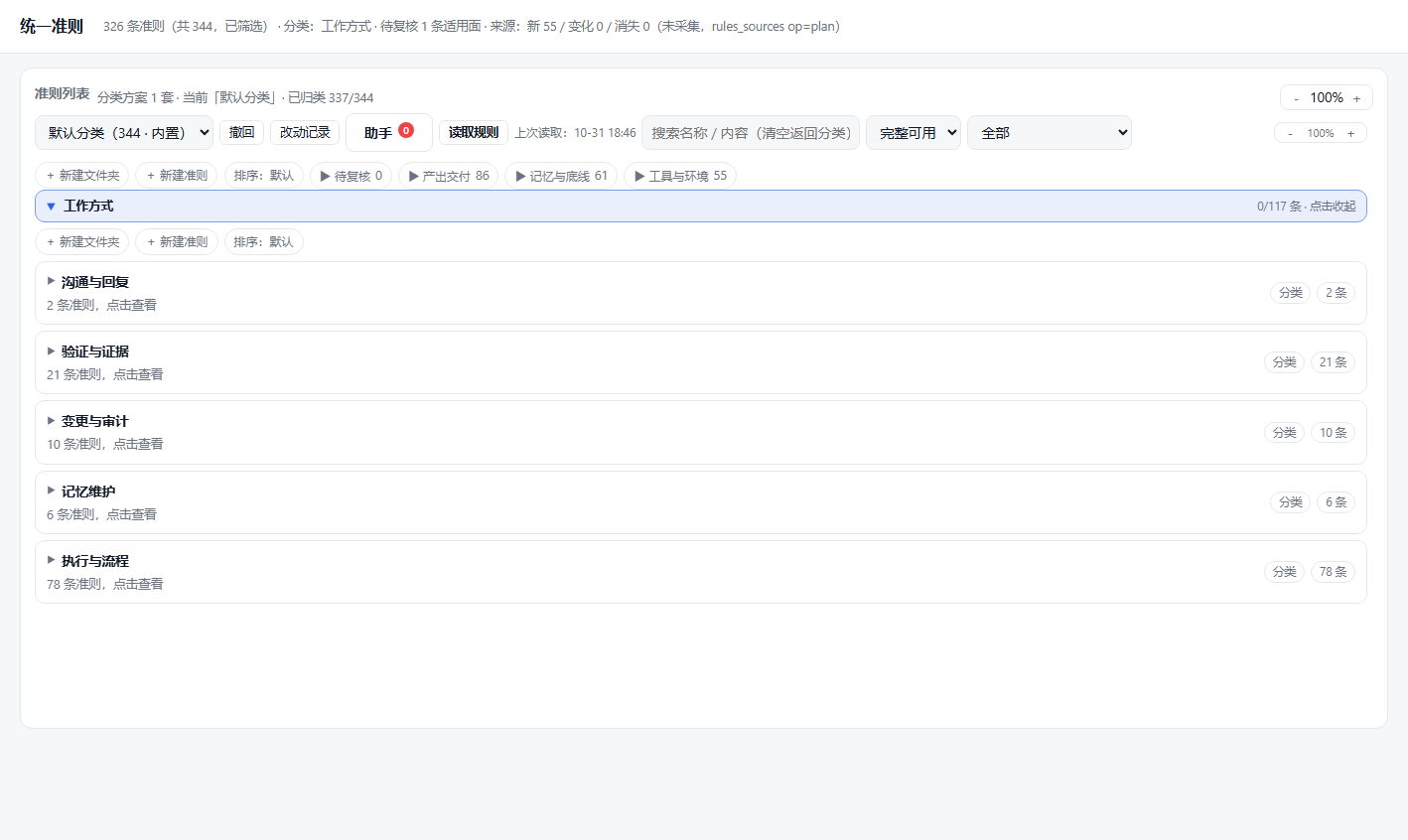This screenshot has height=840, width=1408.
Task: Click the 2 条 count badge
Action: point(1337,293)
